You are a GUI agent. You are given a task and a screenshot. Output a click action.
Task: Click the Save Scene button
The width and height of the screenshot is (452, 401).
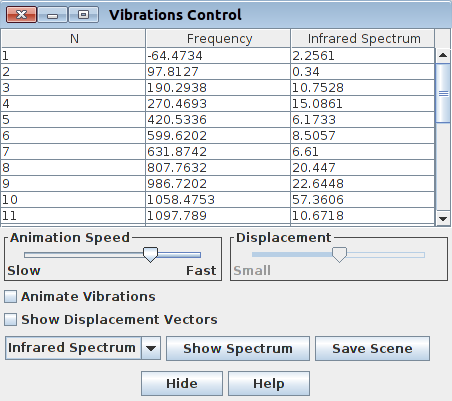point(372,349)
